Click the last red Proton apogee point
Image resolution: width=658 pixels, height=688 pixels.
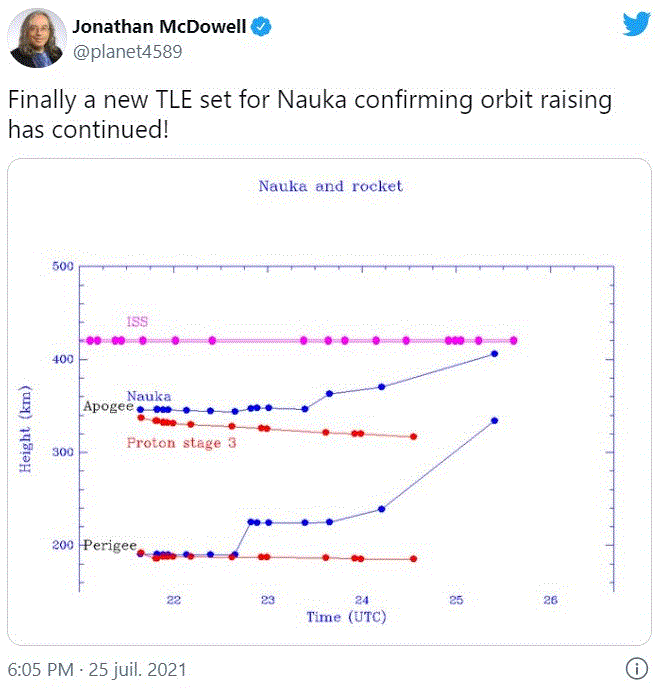[413, 437]
